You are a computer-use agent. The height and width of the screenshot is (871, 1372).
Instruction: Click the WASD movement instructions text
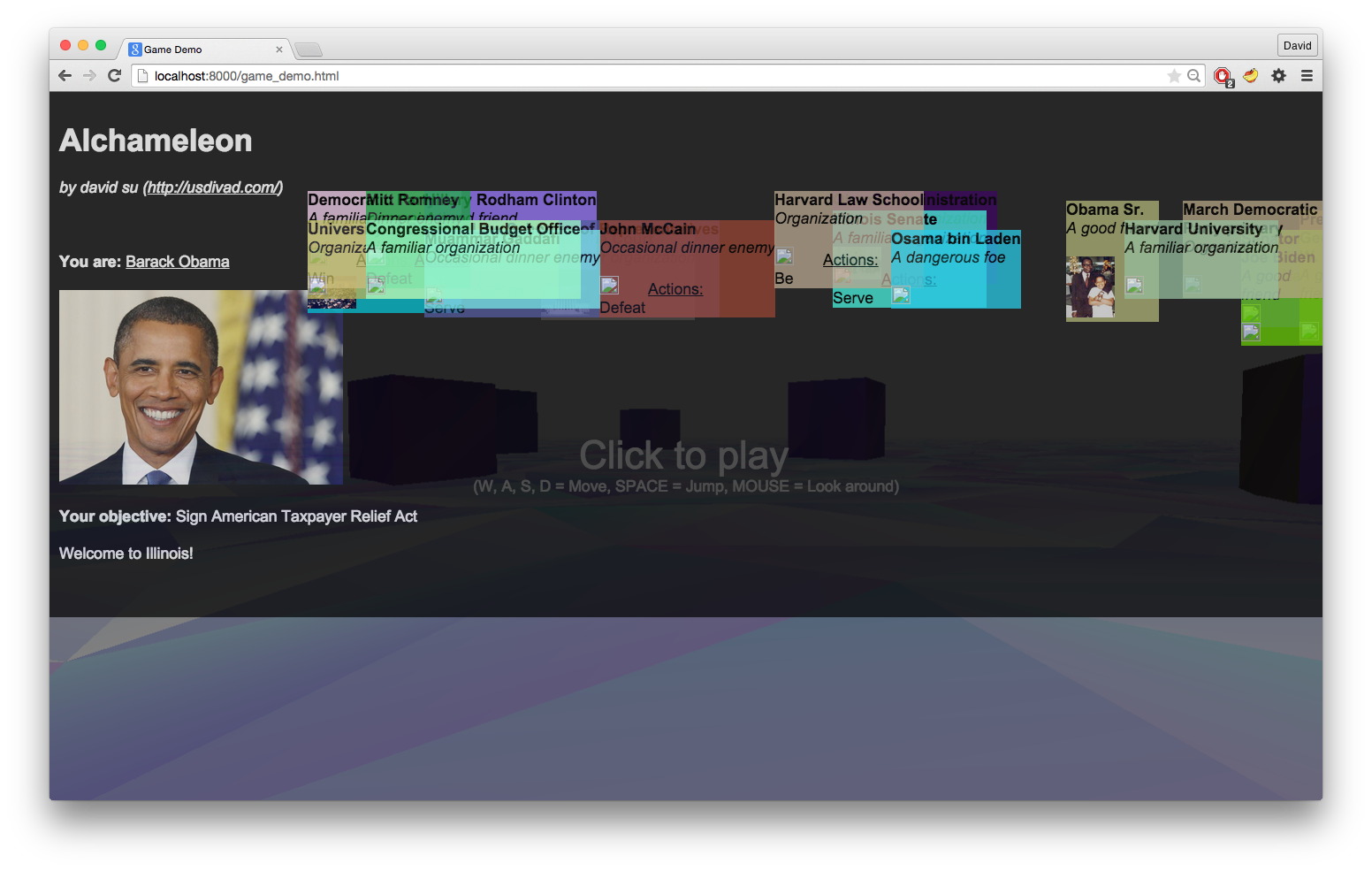pos(686,486)
